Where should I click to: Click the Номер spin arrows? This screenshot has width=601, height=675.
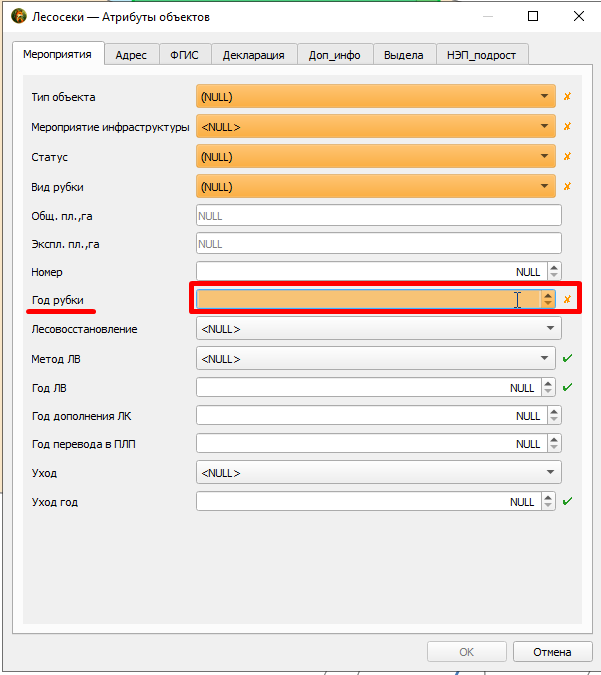554,271
